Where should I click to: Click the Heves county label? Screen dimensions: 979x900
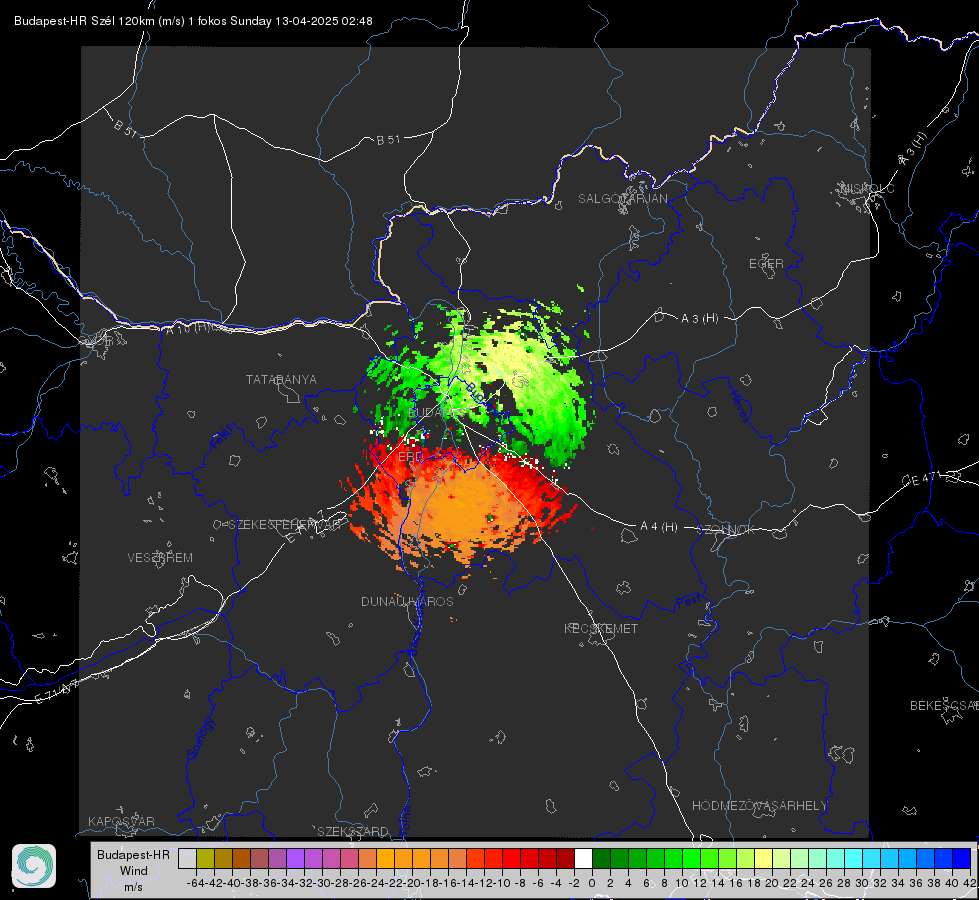[739, 406]
